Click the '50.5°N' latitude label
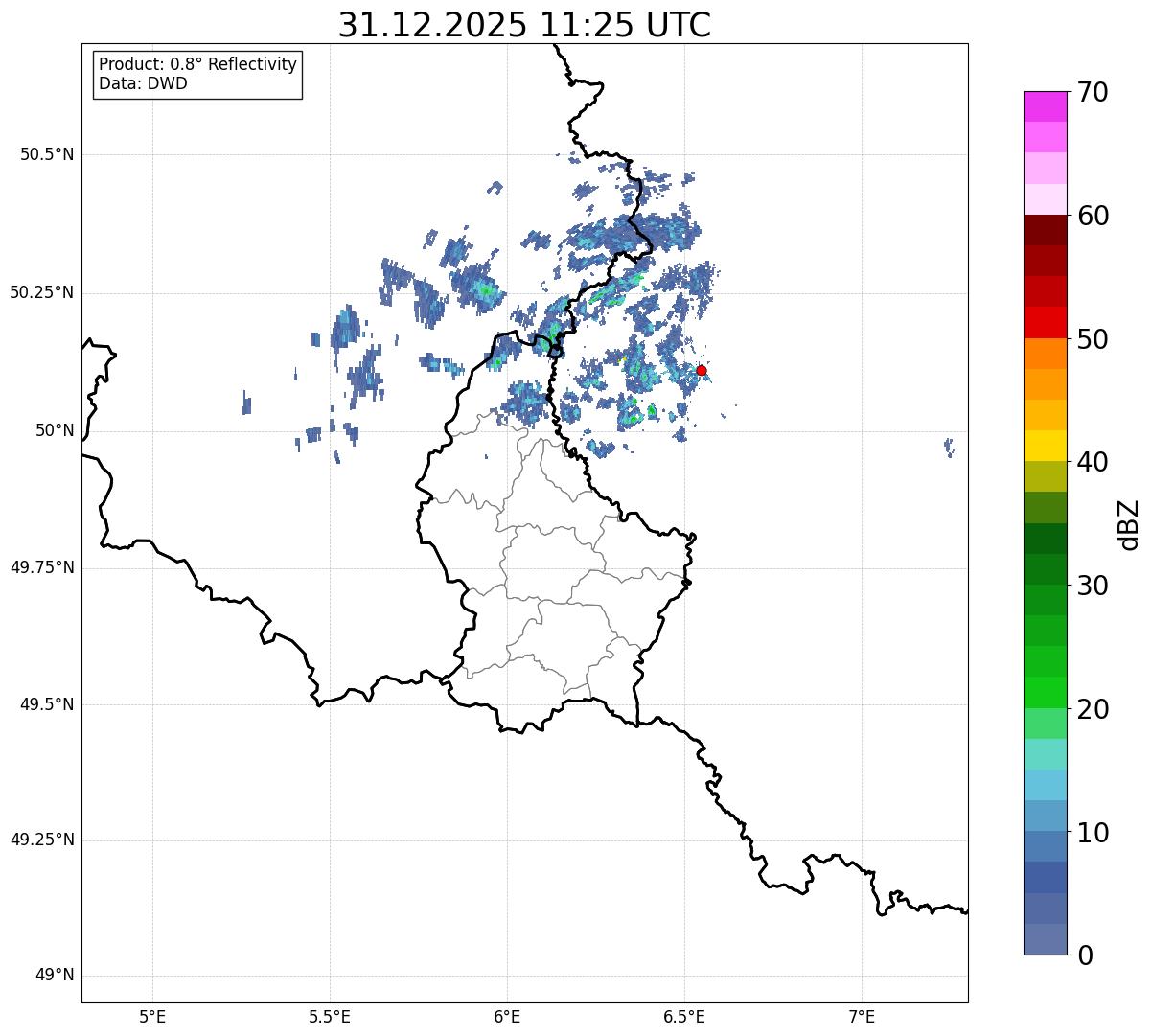The width and height of the screenshot is (1152, 1036). point(46,154)
